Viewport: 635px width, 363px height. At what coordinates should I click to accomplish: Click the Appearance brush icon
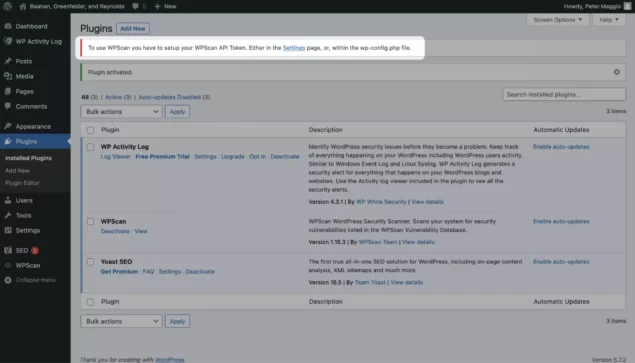tap(8, 126)
